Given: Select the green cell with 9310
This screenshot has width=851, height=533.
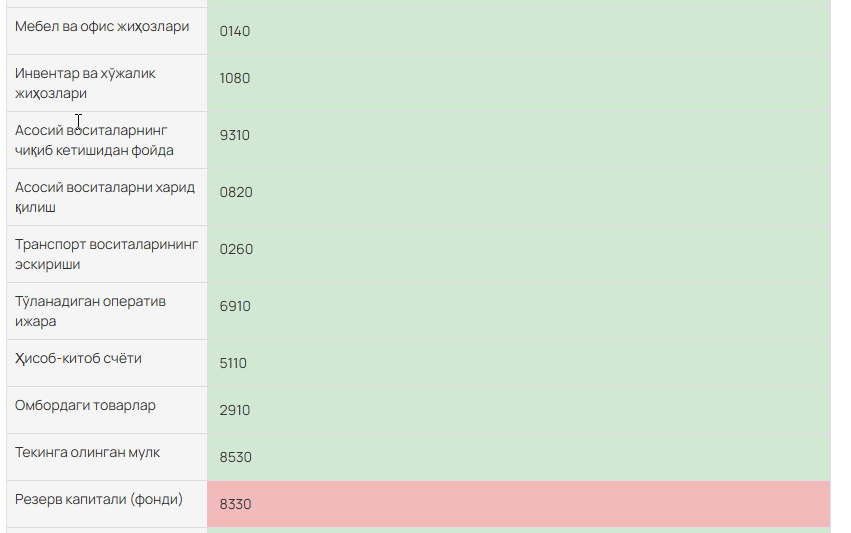Looking at the screenshot, I should point(519,140).
